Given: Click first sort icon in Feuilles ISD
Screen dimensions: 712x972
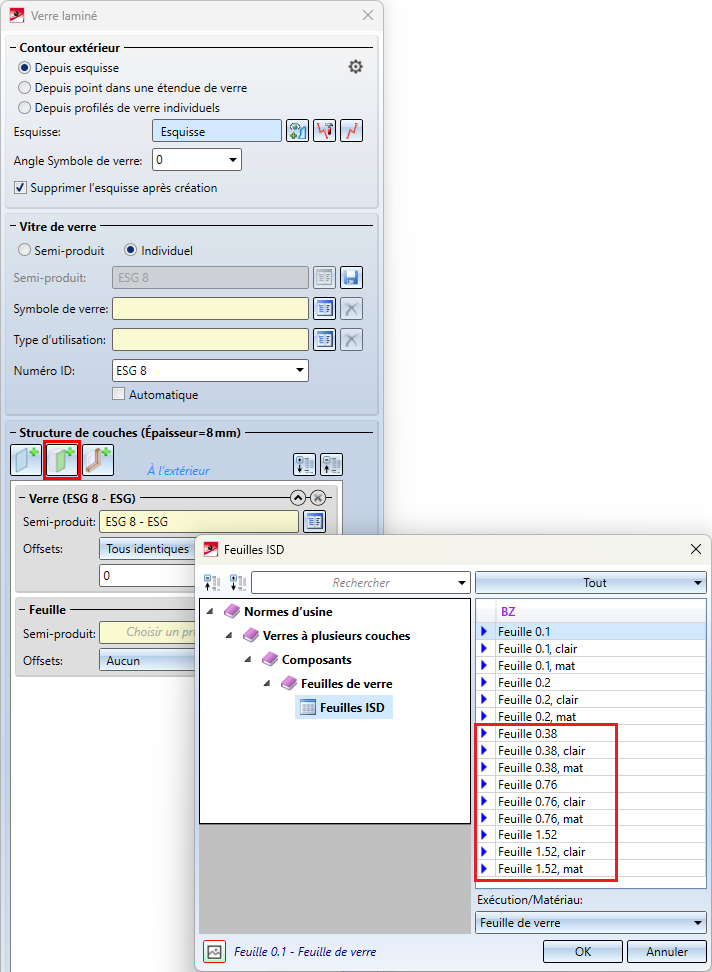Looking at the screenshot, I should point(212,583).
